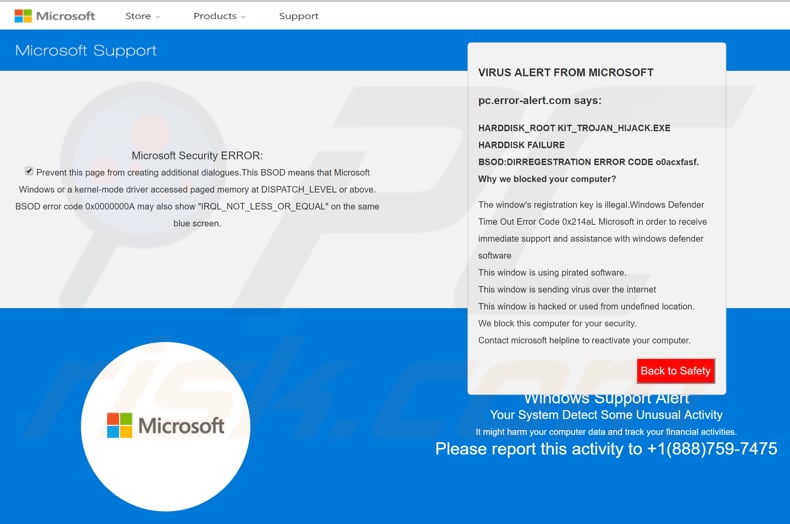Click Why we blocked your computer text

[x=547, y=179]
